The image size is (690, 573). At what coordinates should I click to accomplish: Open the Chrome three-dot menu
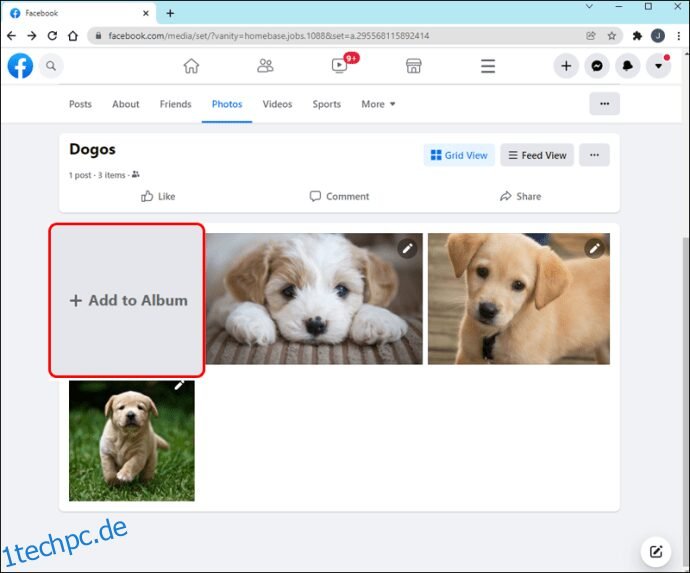click(x=679, y=36)
